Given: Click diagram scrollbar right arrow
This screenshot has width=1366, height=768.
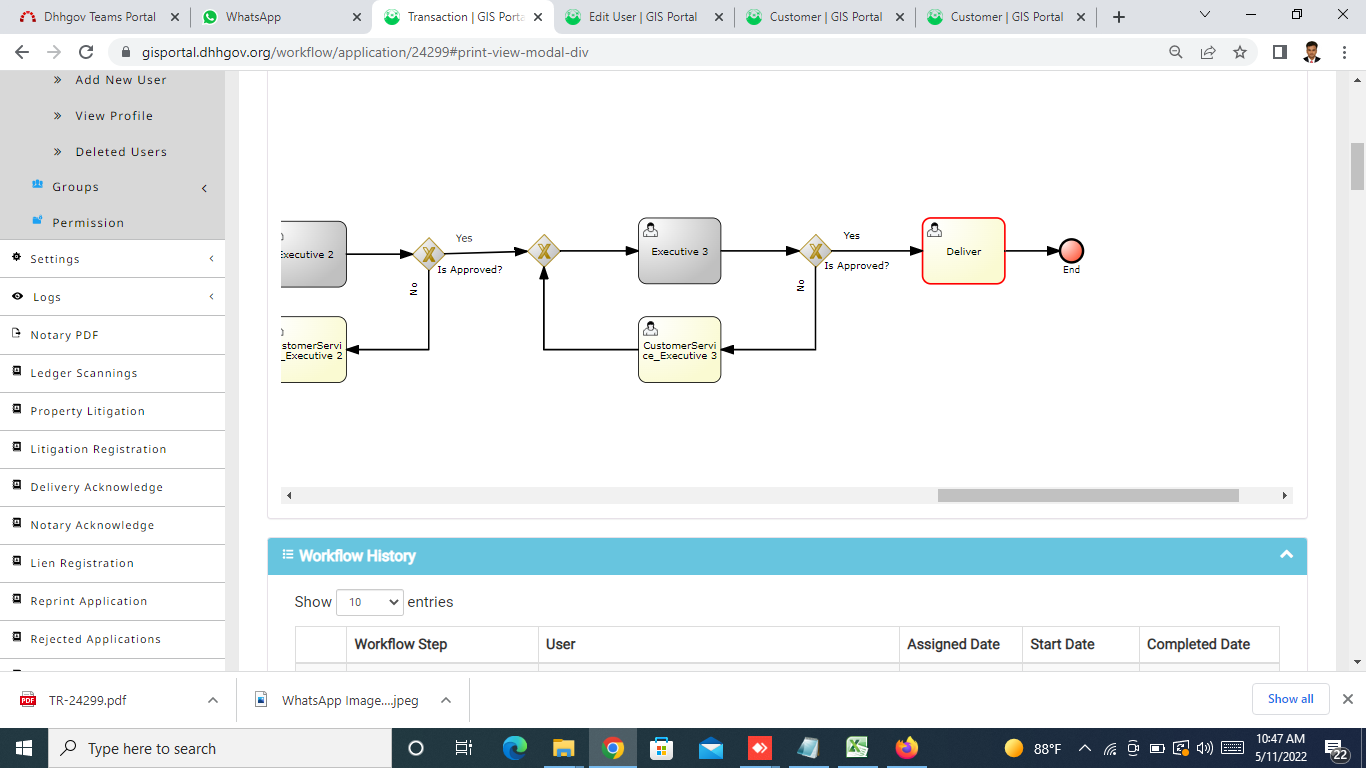Looking at the screenshot, I should pos(1285,495).
